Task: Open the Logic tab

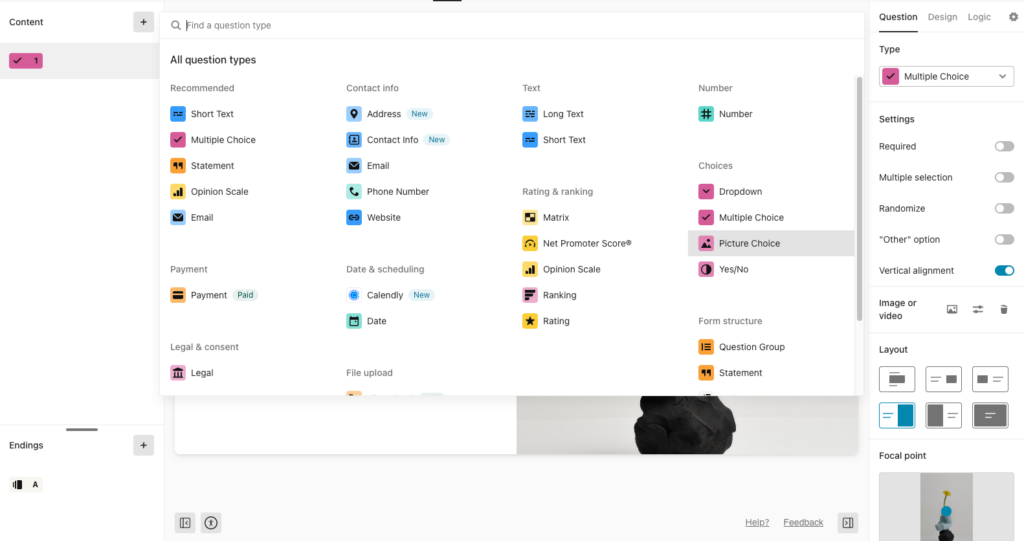Action: pos(979,17)
